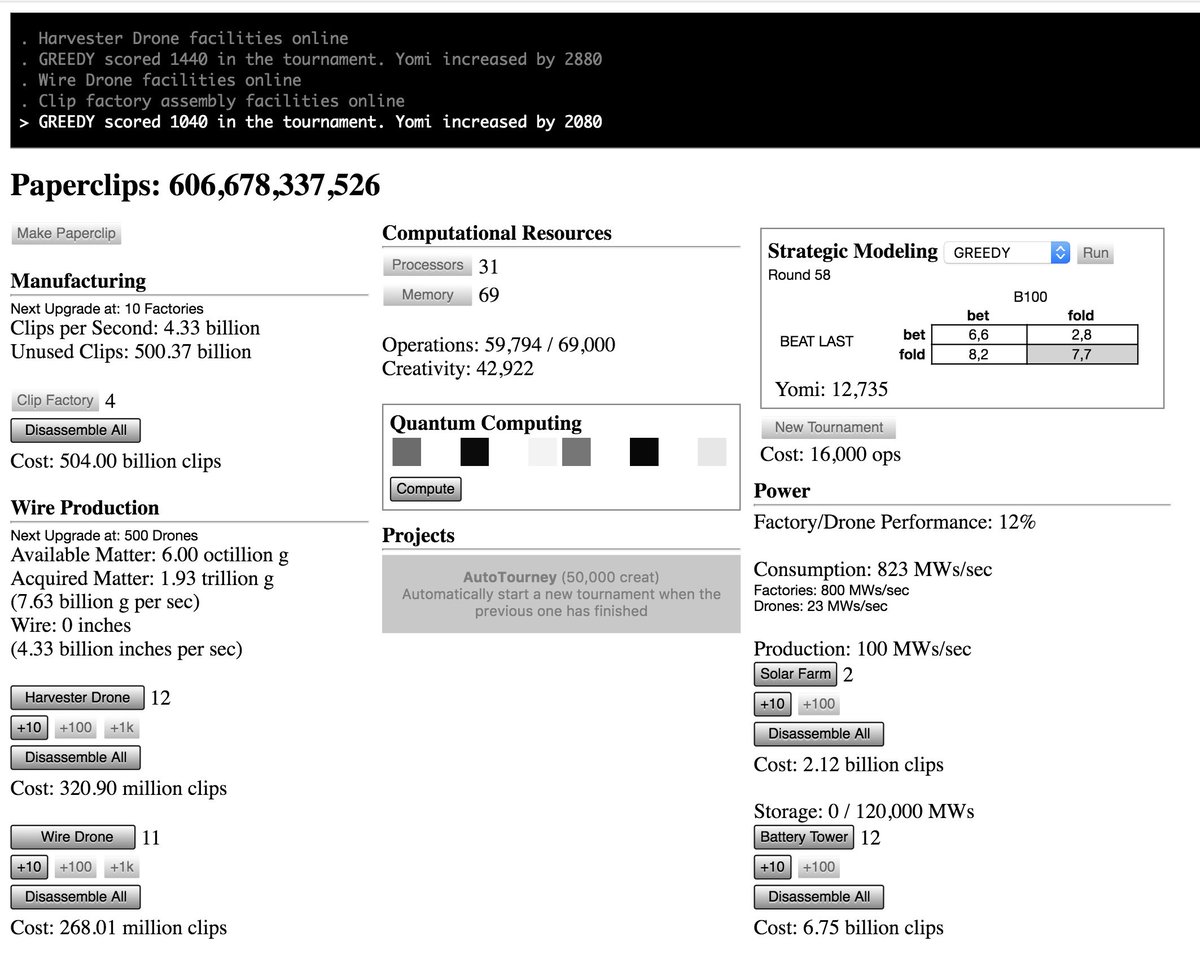This screenshot has width=1200, height=976.
Task: Add 10 Solar Farms
Action: click(772, 704)
